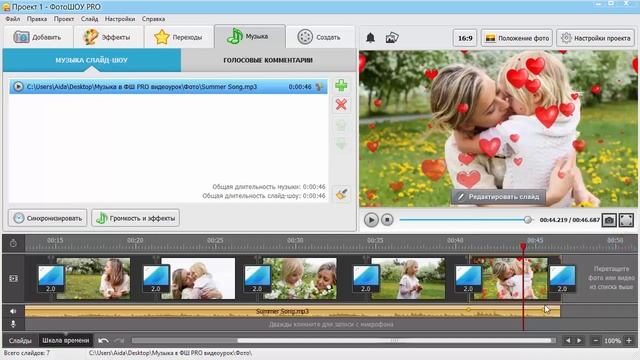Play Summer Song.mp3 track preview
The width and height of the screenshot is (640, 360).
pos(18,87)
